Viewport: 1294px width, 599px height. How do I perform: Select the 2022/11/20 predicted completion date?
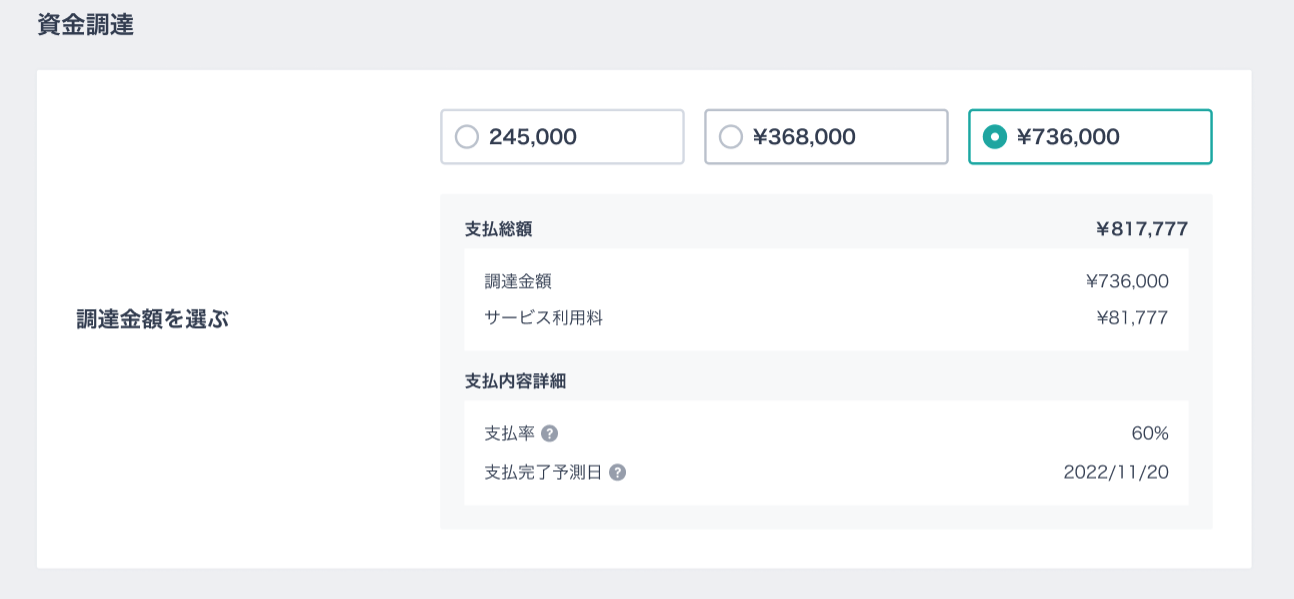coord(1116,472)
